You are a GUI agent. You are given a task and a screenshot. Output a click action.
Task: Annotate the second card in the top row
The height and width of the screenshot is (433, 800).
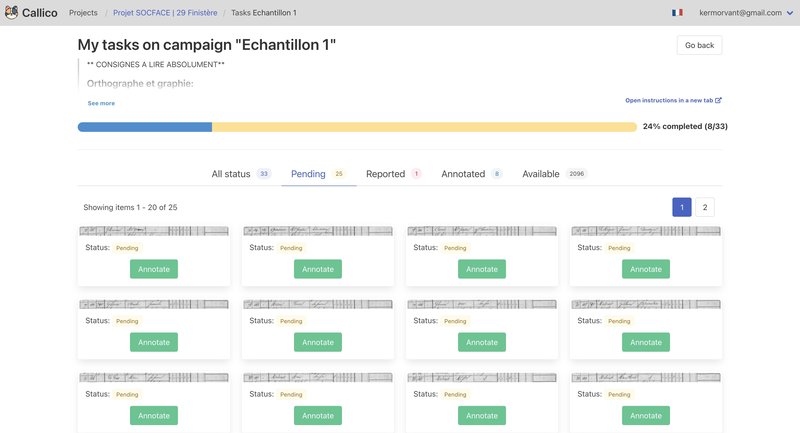click(x=318, y=269)
